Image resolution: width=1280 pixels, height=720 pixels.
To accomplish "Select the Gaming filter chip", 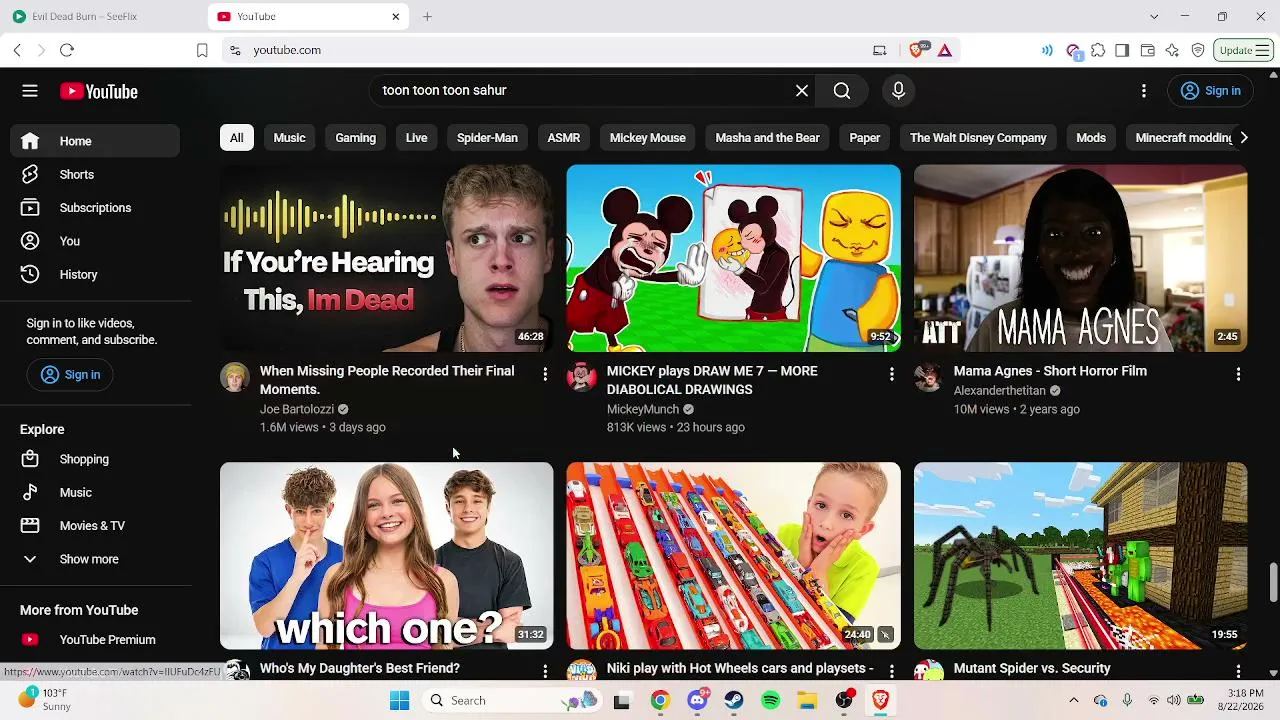I will (356, 138).
